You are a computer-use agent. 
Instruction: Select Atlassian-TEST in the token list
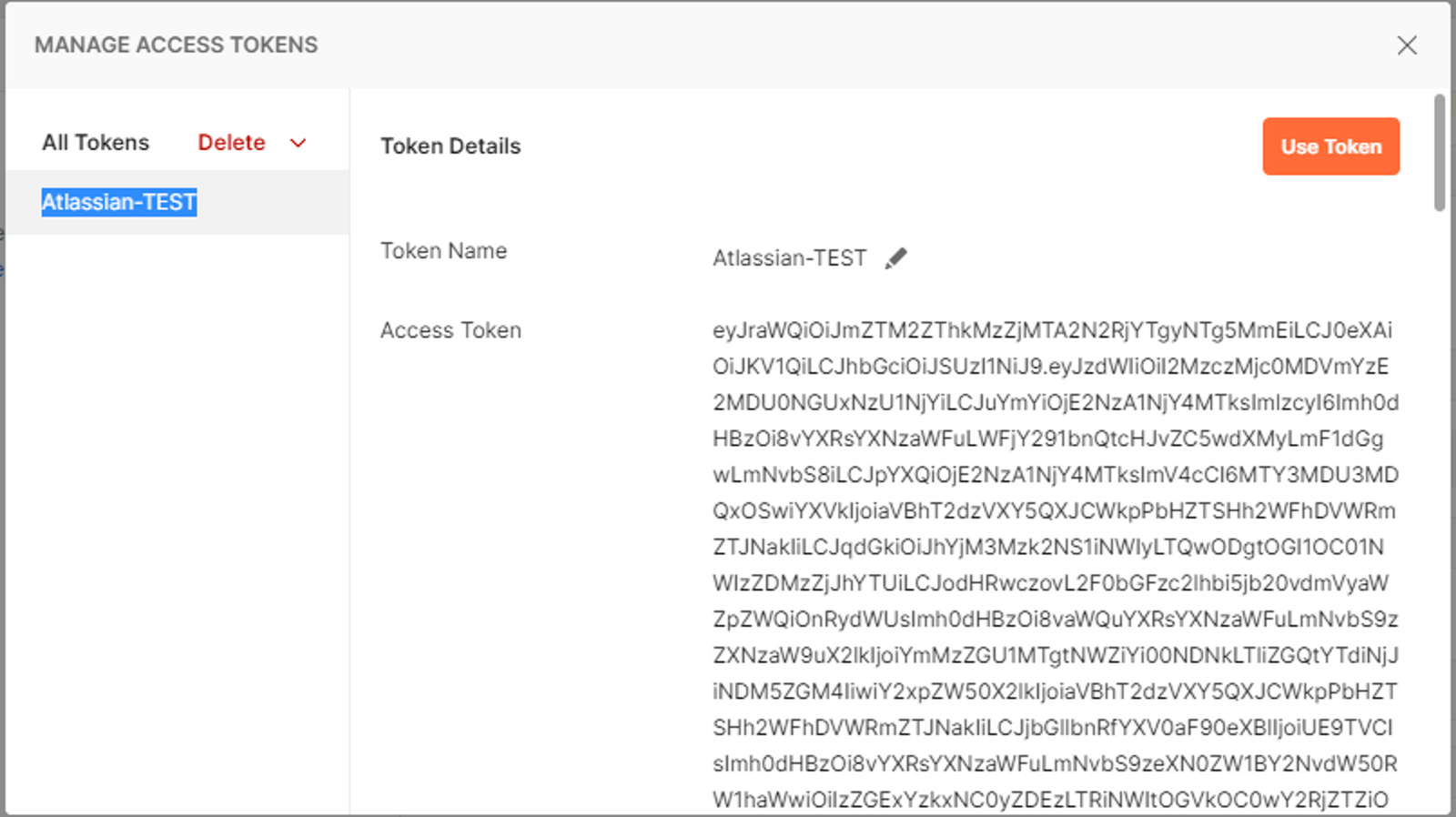click(x=119, y=202)
